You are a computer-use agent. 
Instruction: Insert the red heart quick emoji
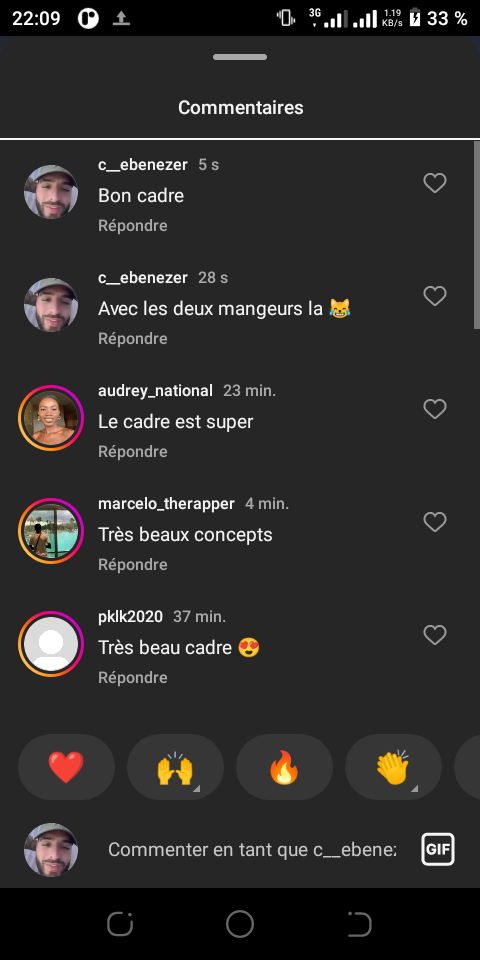click(x=66, y=767)
